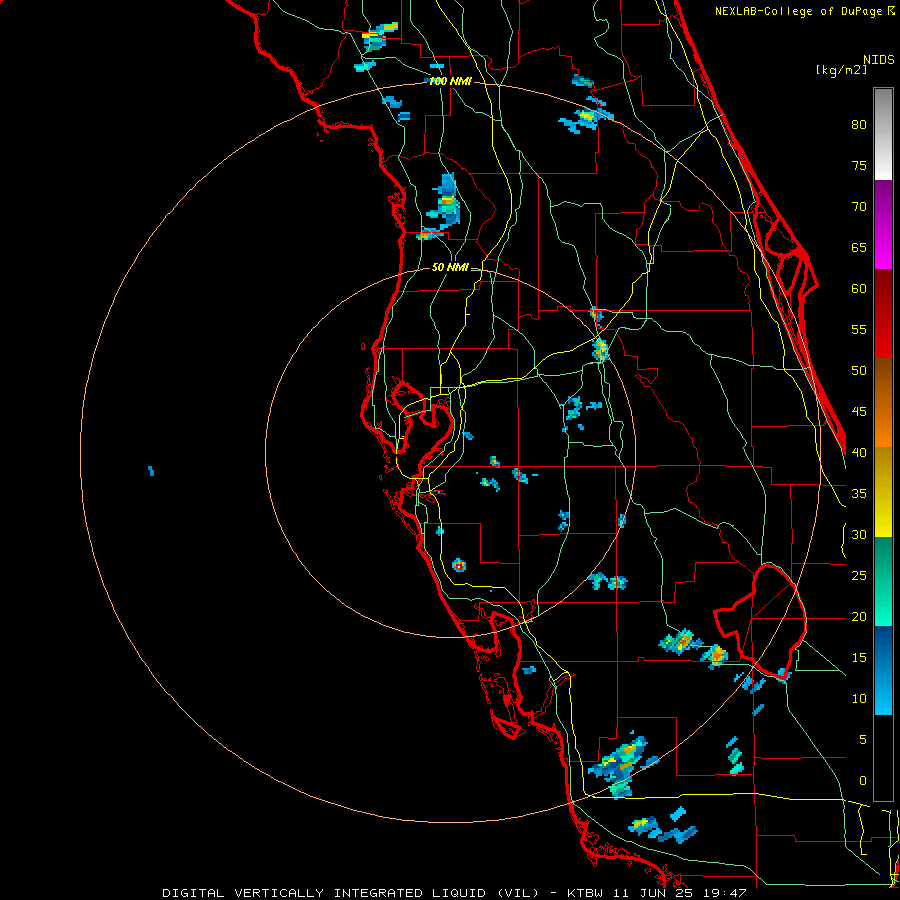
Task: Click the 25 scale value
Action: [859, 575]
